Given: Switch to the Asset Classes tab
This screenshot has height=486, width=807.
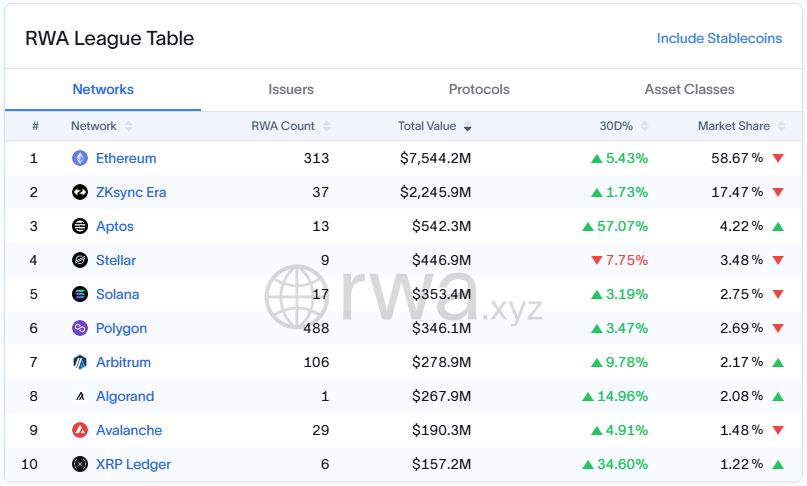Looking at the screenshot, I should 690,90.
